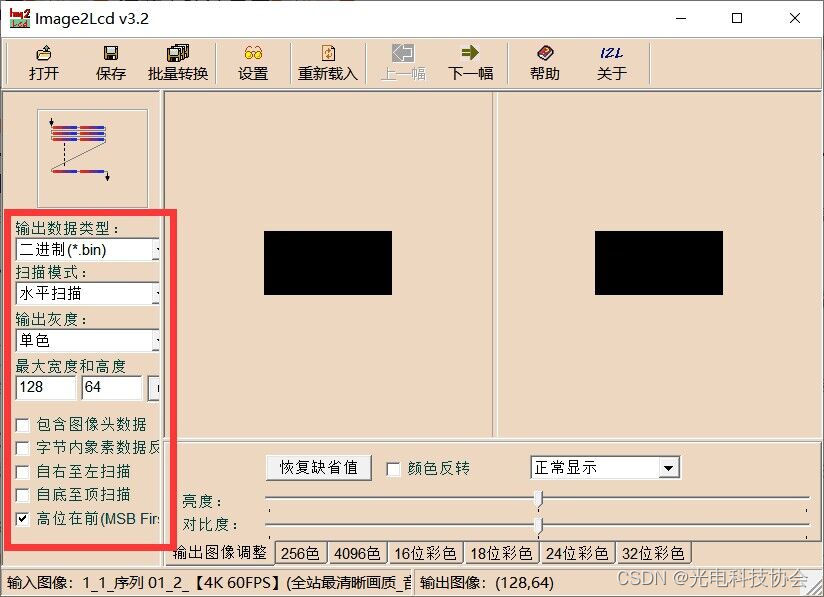Open the 正常显示 display mode dropdown

pos(670,467)
